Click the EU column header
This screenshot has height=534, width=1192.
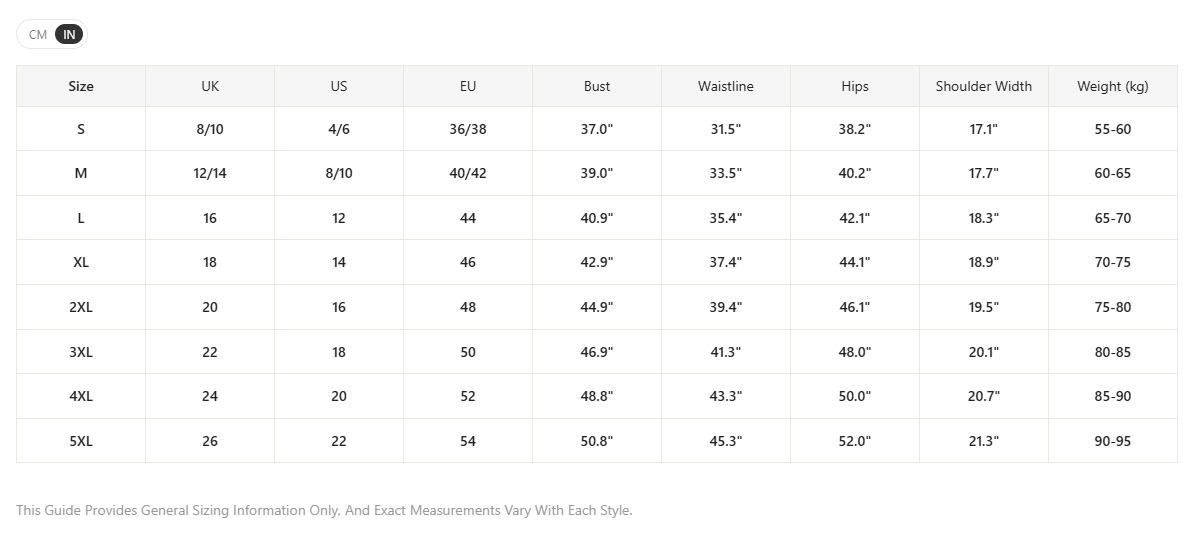[468, 86]
